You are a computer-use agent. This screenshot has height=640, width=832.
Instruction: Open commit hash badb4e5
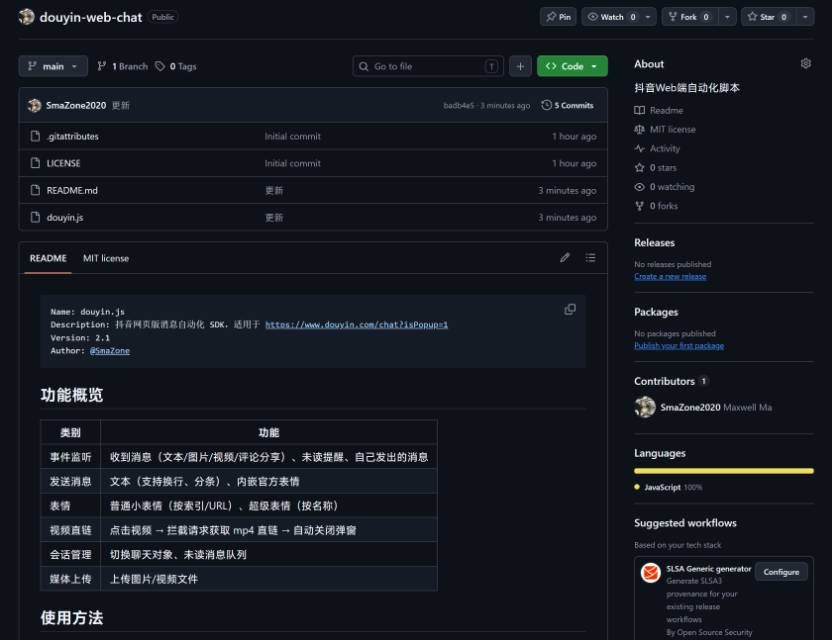(x=459, y=106)
